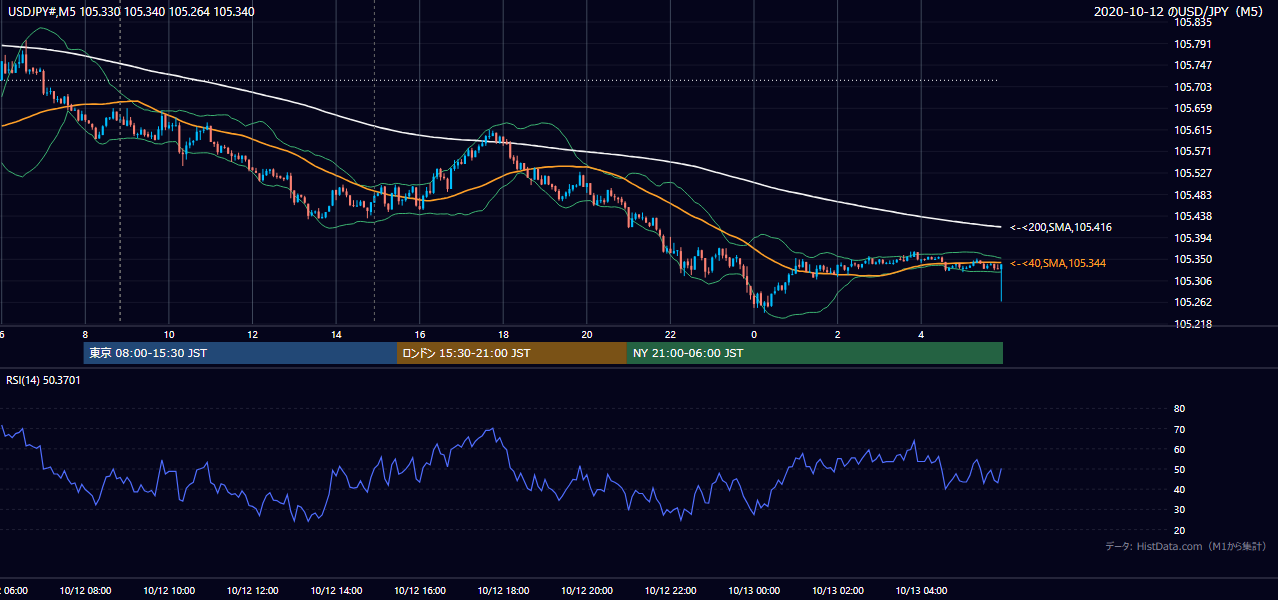The image size is (1278, 600).
Task: Click the hour 16 label under price chart
Action: coord(420,334)
